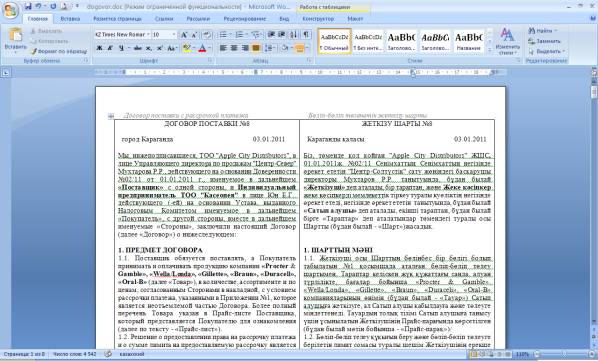
Task: Open the font name dropdown
Action: [x=122, y=35]
